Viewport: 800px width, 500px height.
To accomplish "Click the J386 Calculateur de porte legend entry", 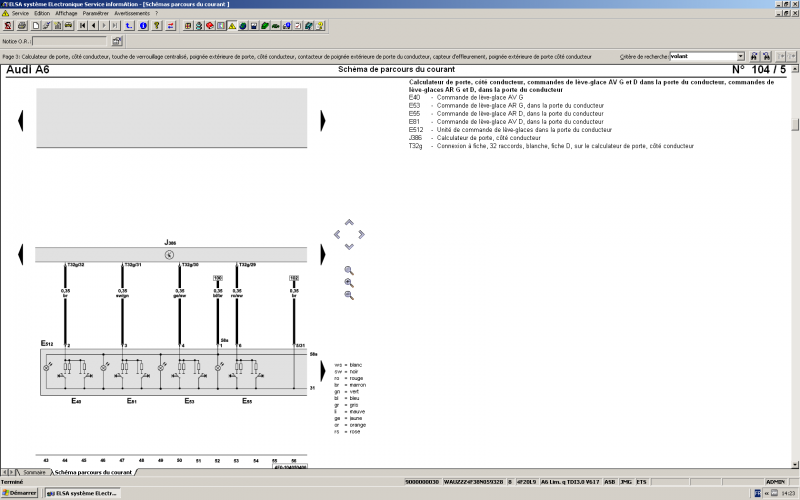I will [x=474, y=138].
